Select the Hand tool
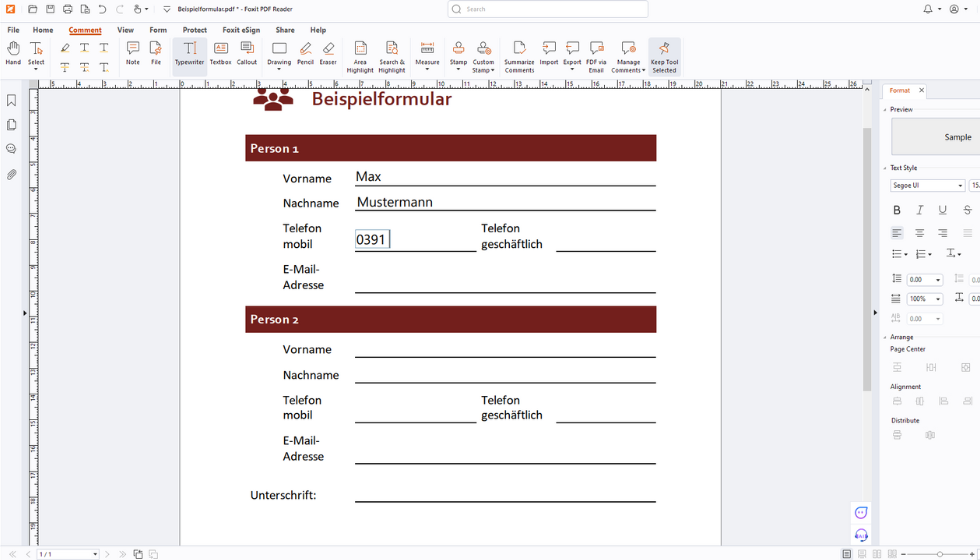 click(13, 53)
